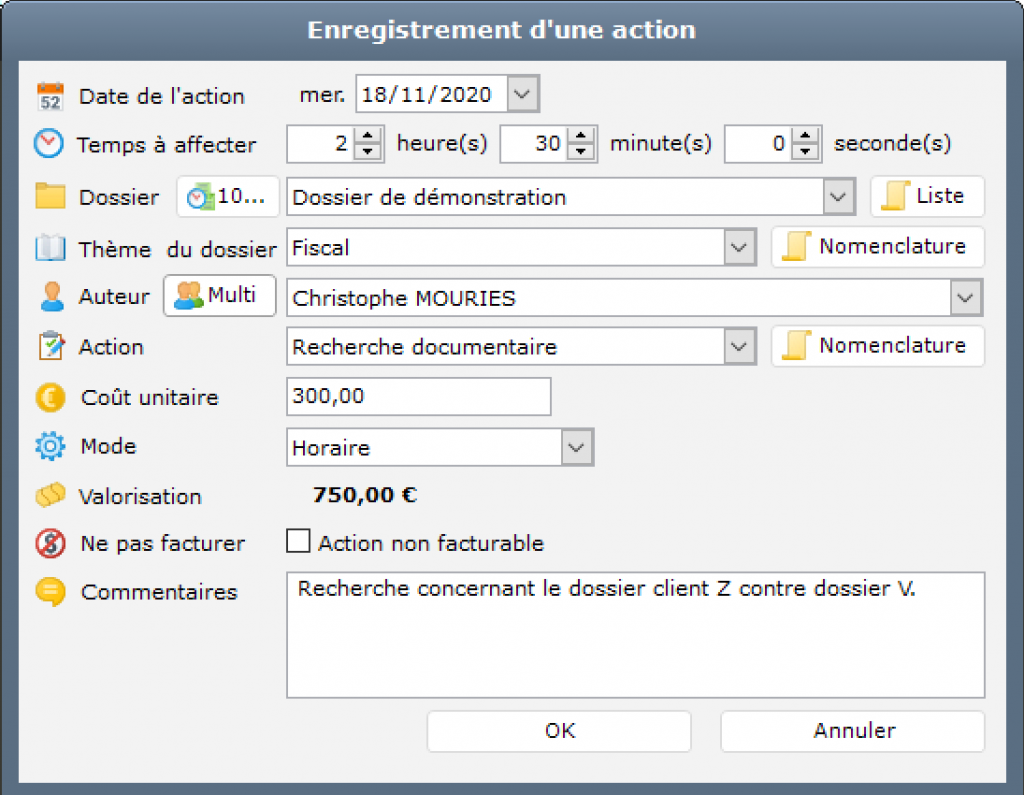
Task: Open the Liste button next to Dossier
Action: tap(927, 197)
